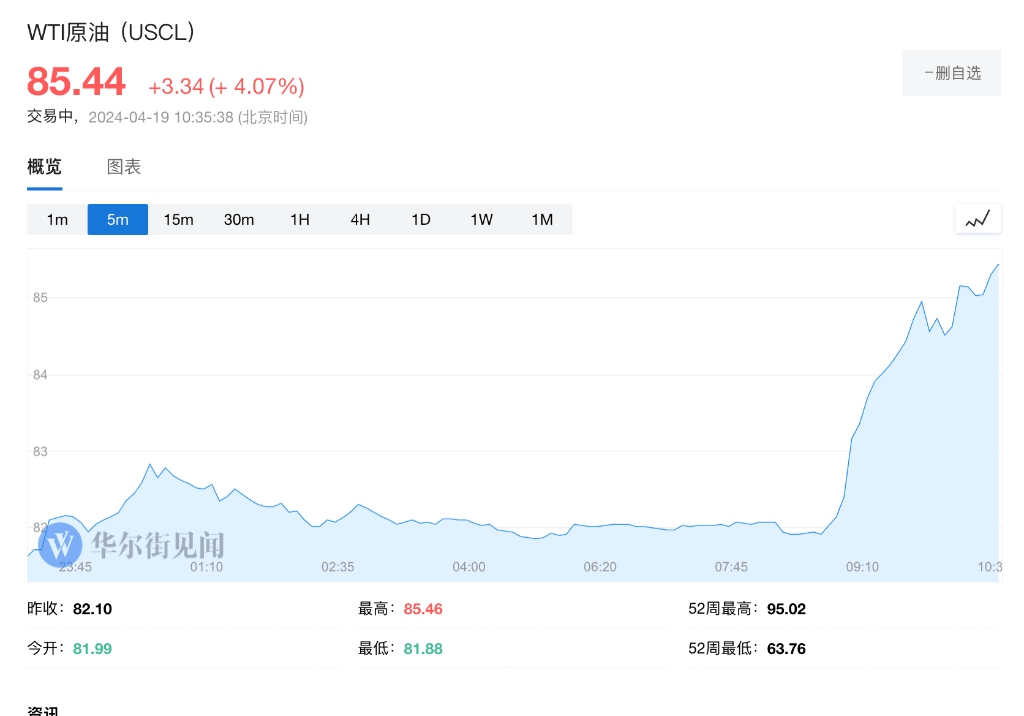
Task: Show the 1D chart
Action: click(x=421, y=220)
